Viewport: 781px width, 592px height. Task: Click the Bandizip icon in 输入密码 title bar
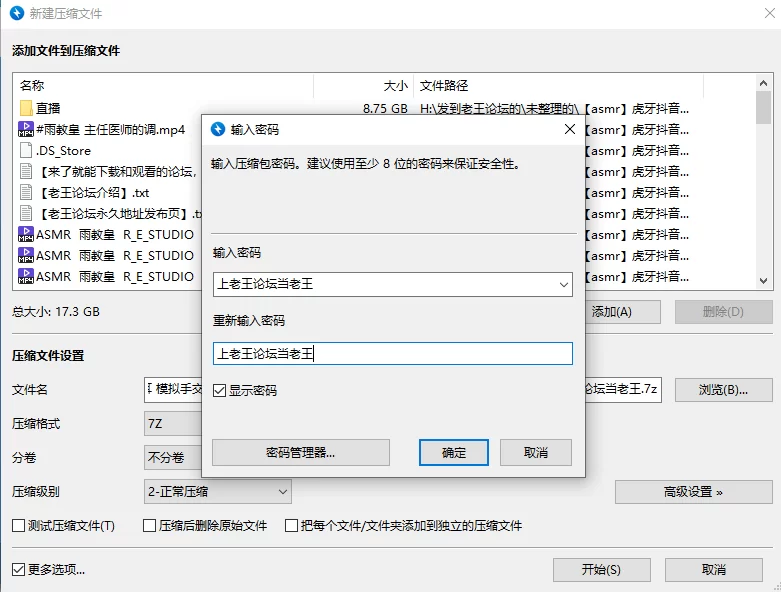click(217, 129)
